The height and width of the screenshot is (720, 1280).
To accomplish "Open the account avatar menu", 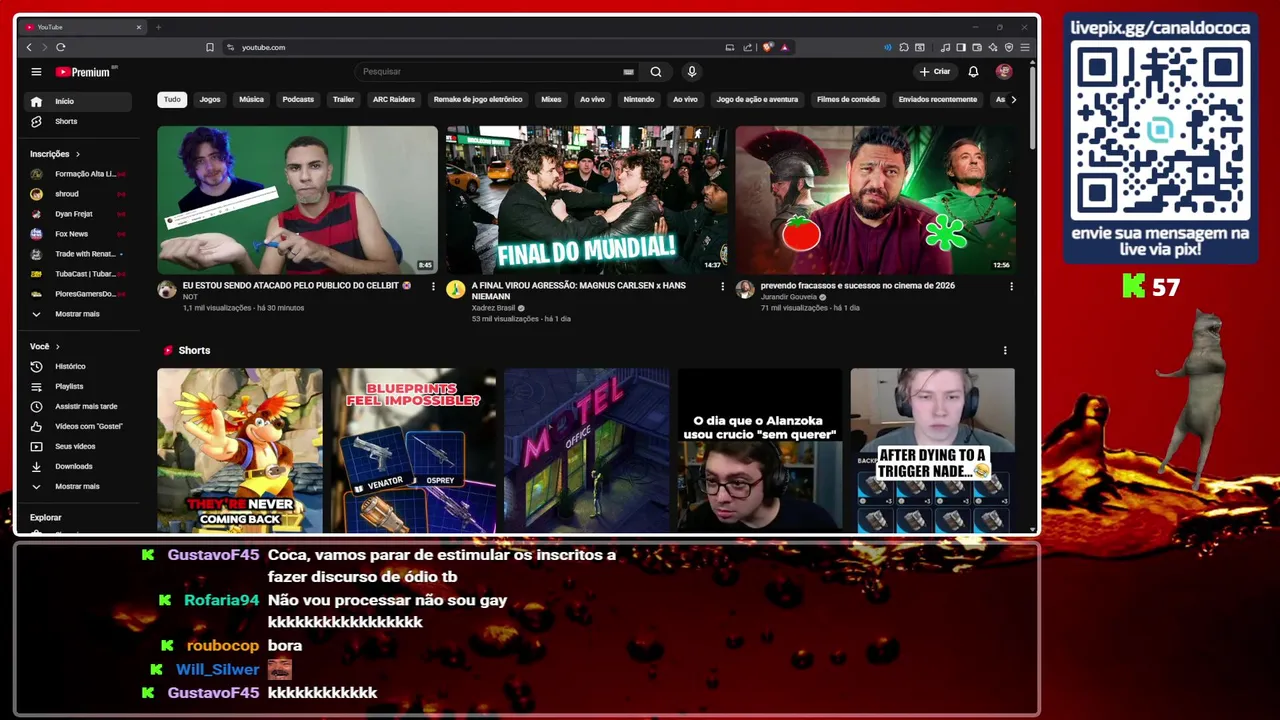I will (x=1004, y=72).
